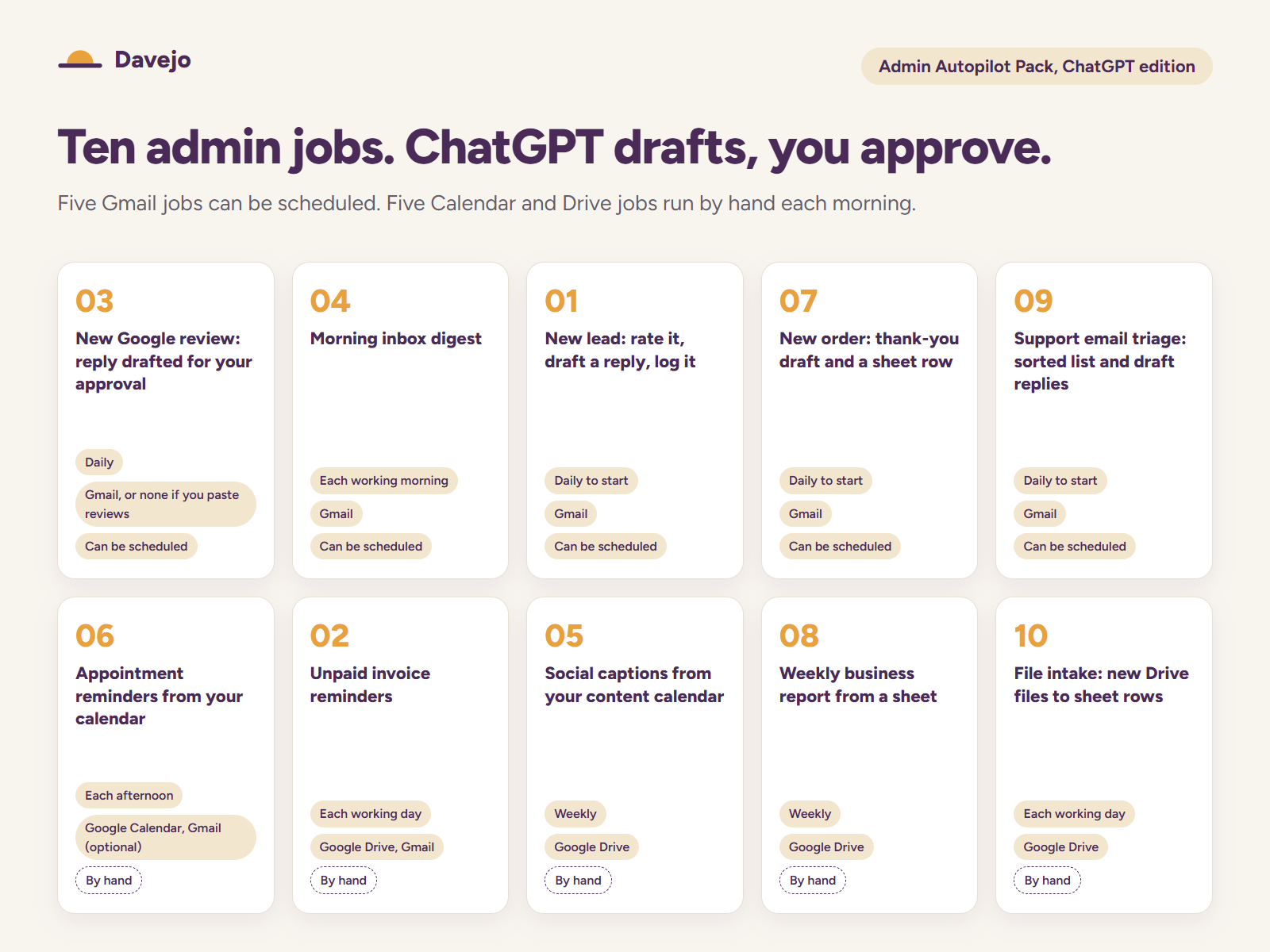Click Can be scheduled on card 04
Image resolution: width=1270 pixels, height=952 pixels.
point(371,546)
